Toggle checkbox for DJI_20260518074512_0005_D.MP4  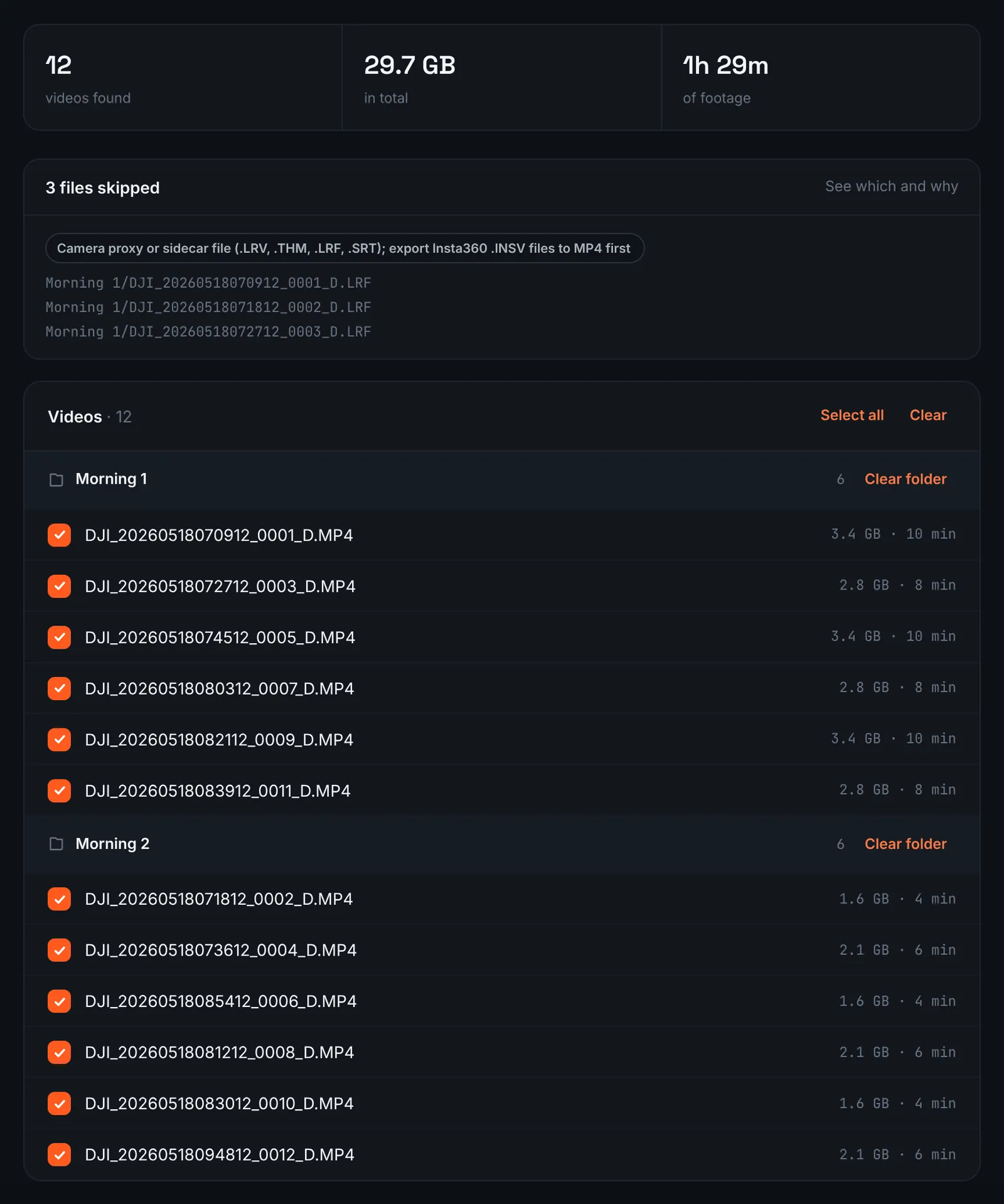pyautogui.click(x=59, y=637)
